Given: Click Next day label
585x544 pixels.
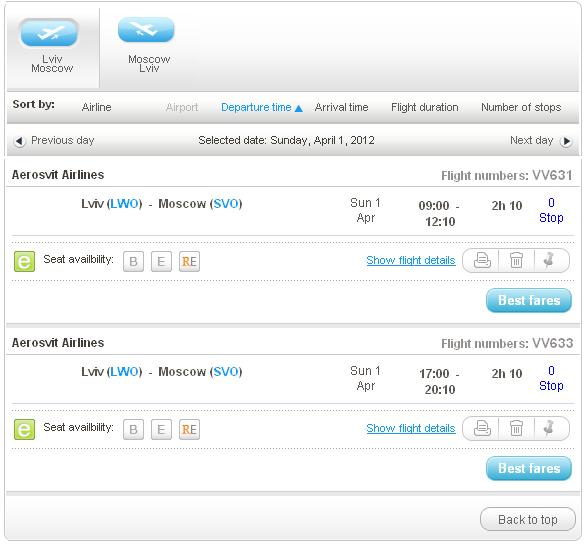Looking at the screenshot, I should pos(531,140).
